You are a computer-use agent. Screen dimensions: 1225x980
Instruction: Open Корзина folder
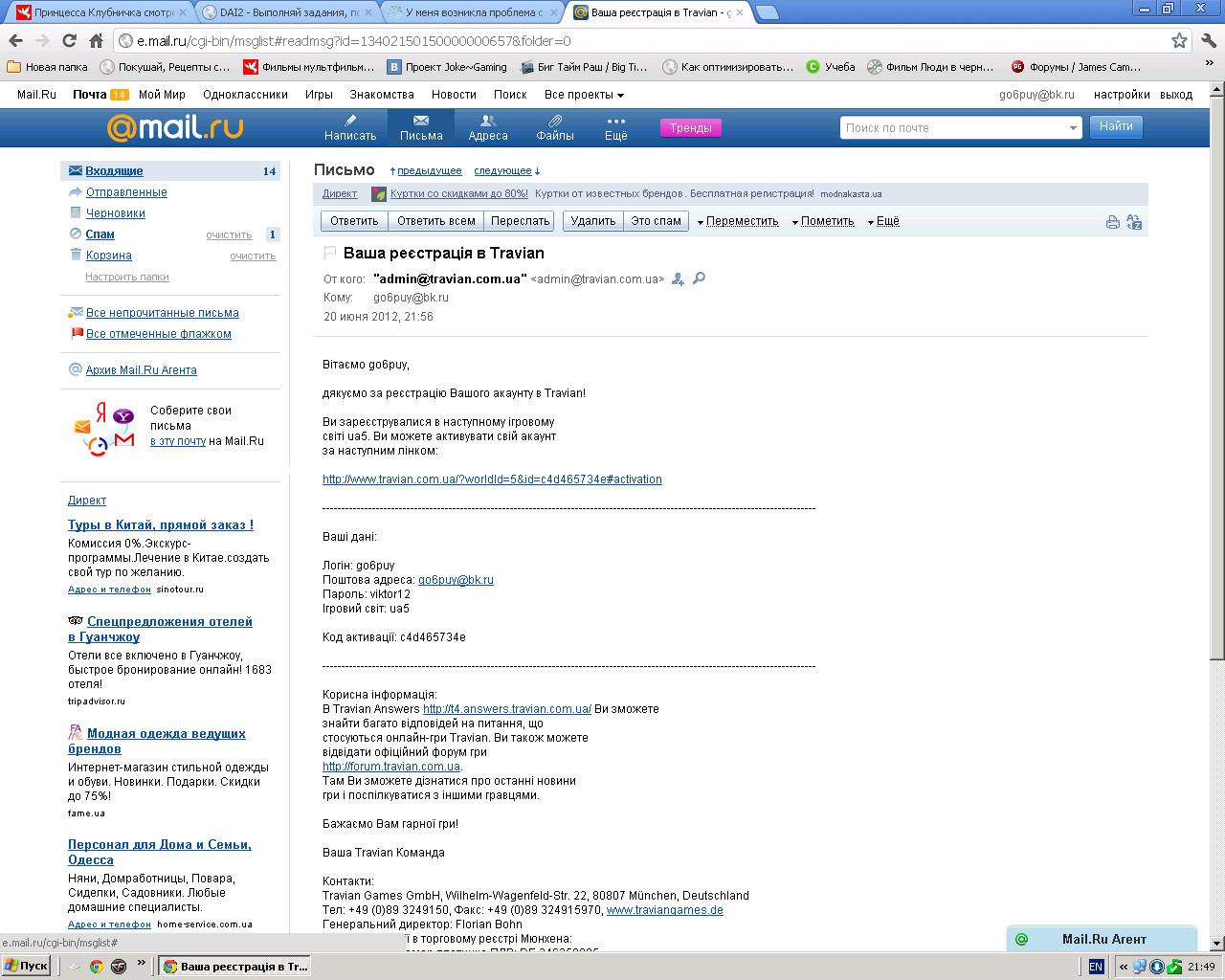pyautogui.click(x=108, y=256)
